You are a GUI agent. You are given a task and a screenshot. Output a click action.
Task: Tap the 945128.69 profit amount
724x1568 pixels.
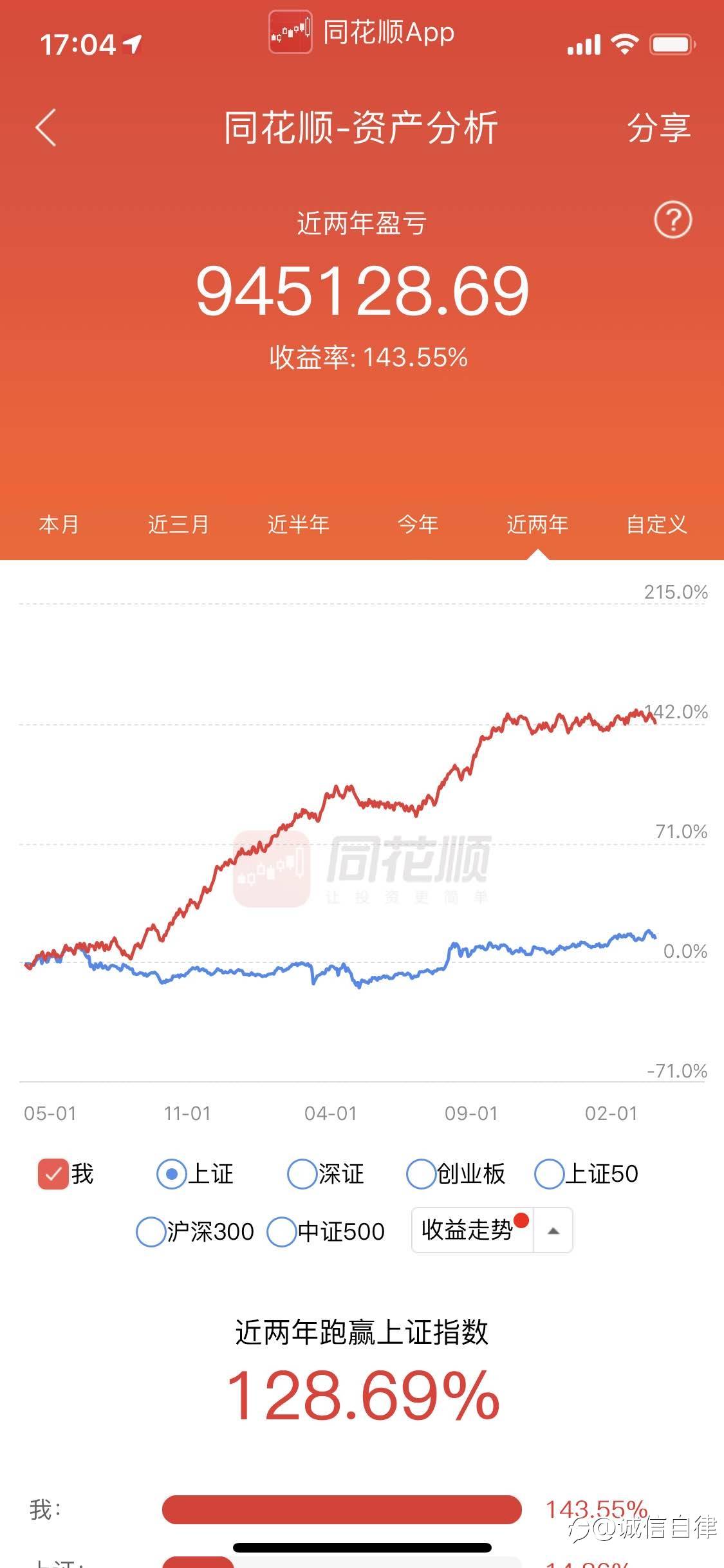[x=362, y=292]
